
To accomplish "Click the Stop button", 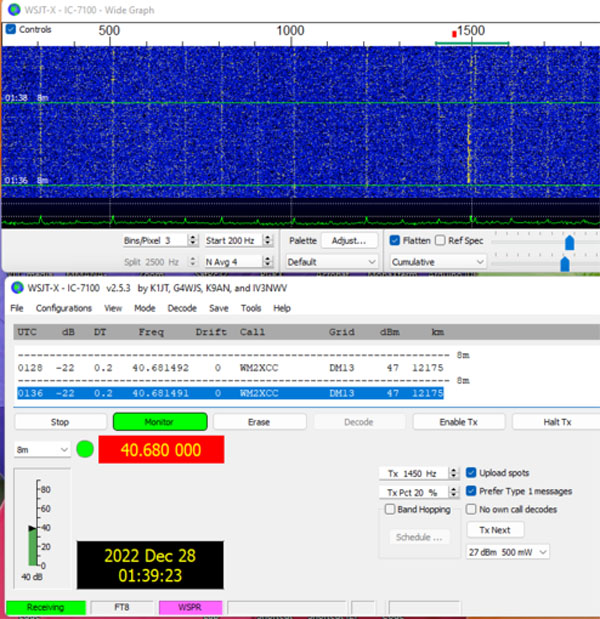I will [60, 422].
